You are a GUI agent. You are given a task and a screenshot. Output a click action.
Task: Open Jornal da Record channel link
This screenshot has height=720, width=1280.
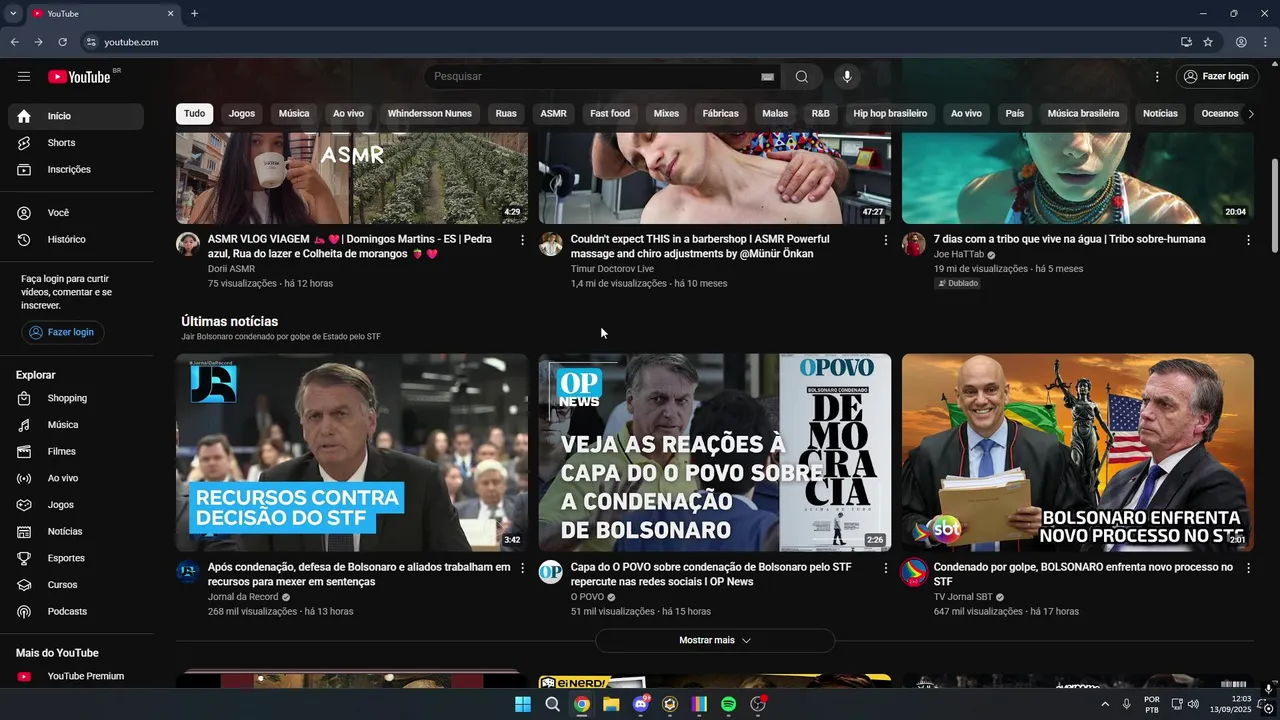[x=243, y=597]
